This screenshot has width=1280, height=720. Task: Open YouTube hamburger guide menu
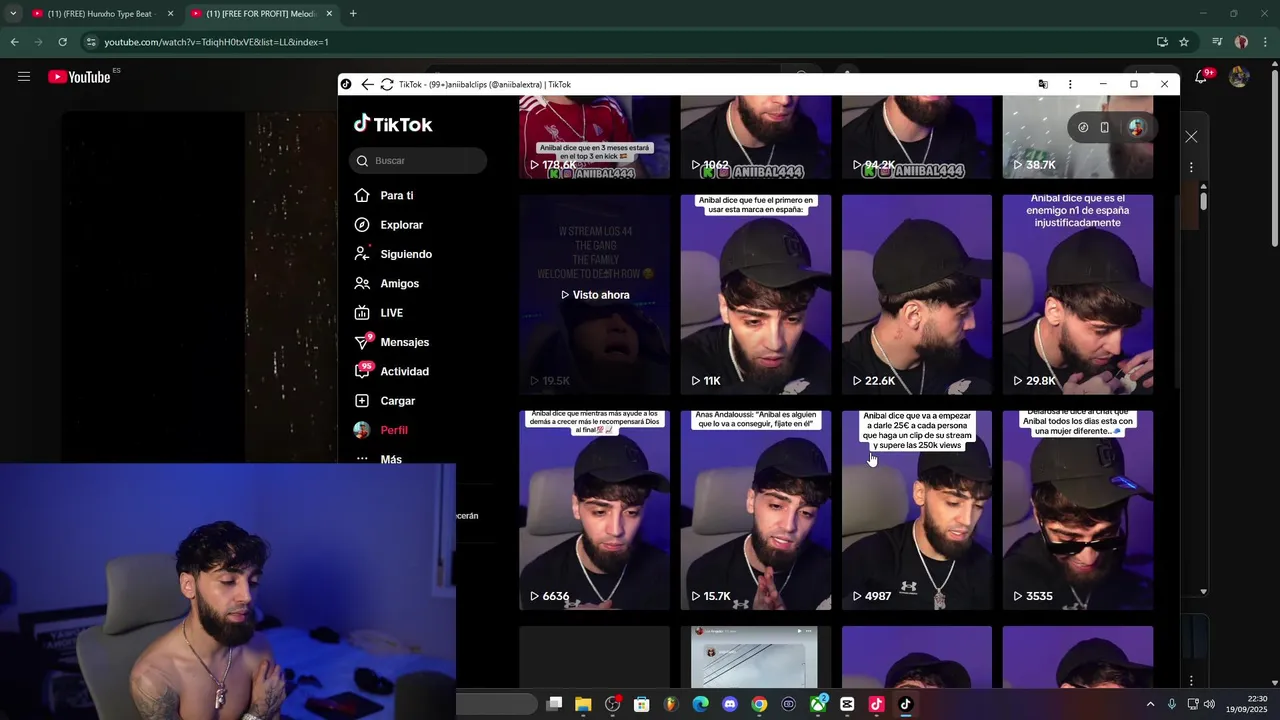24,76
